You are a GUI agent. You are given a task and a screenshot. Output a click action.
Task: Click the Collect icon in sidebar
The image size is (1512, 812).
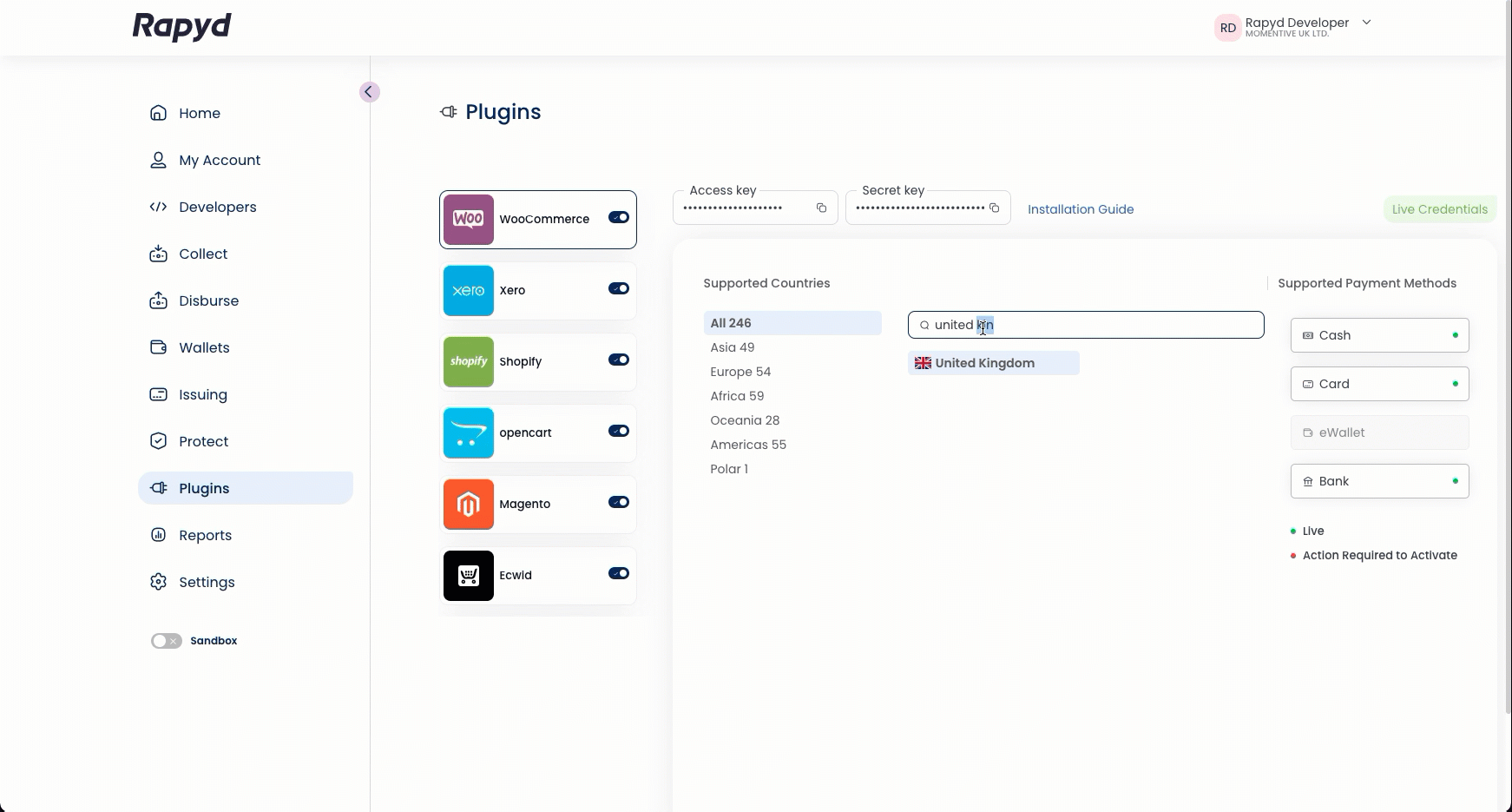pos(158,254)
